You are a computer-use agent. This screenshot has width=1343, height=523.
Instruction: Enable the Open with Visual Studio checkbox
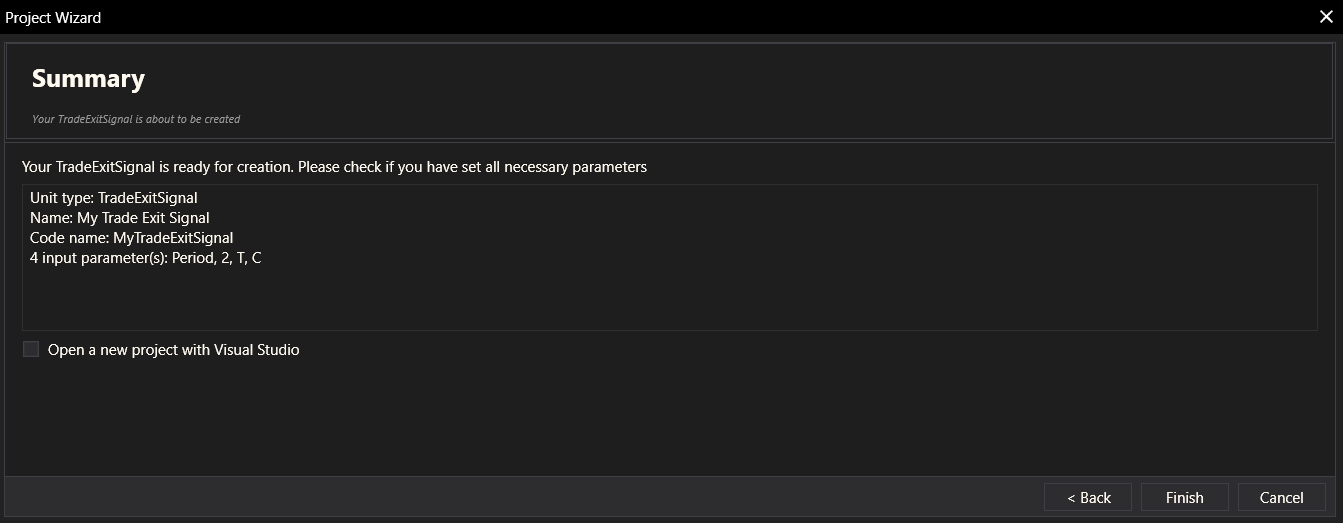pyautogui.click(x=31, y=350)
